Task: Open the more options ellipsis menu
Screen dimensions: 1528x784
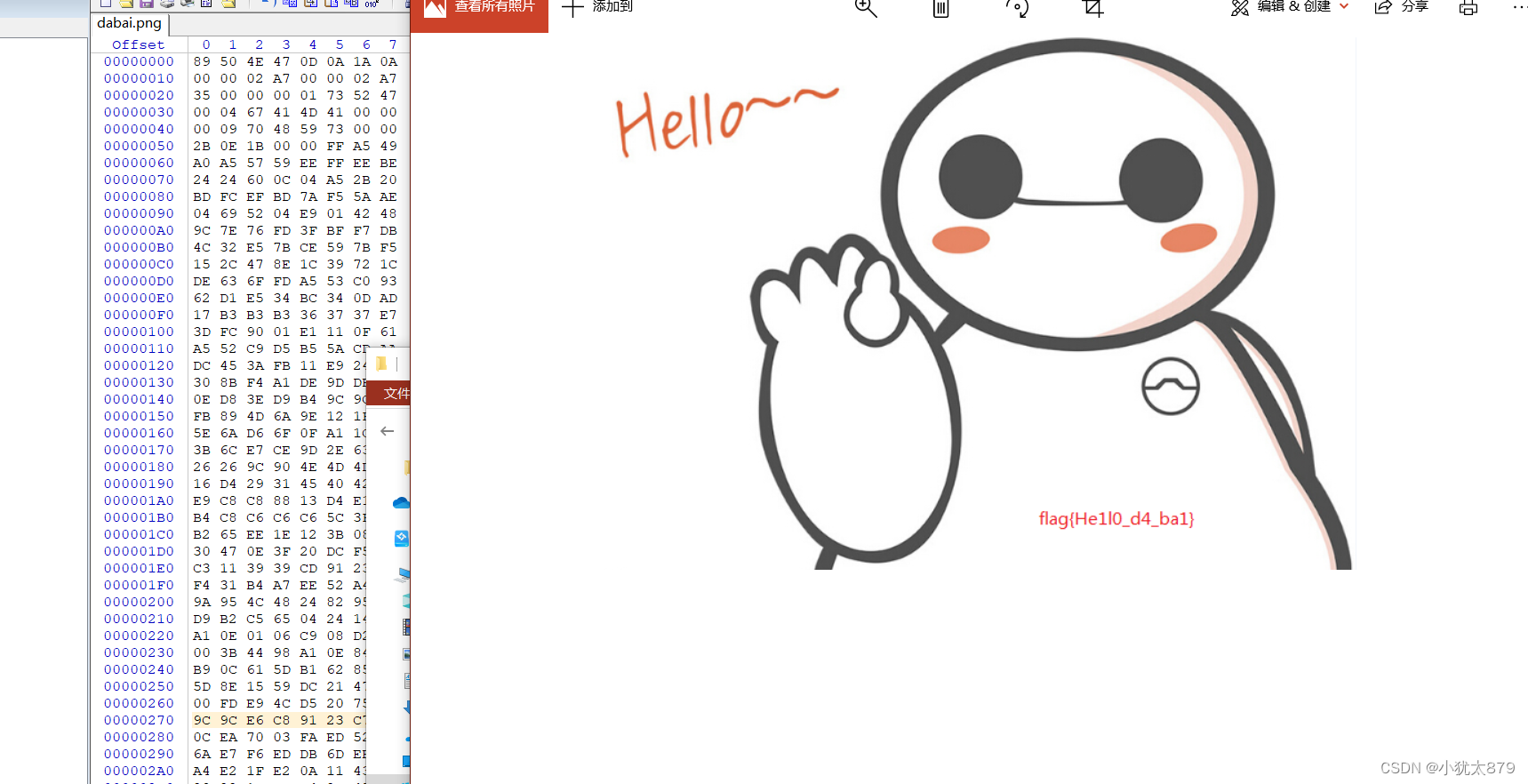Action: 1519,7
